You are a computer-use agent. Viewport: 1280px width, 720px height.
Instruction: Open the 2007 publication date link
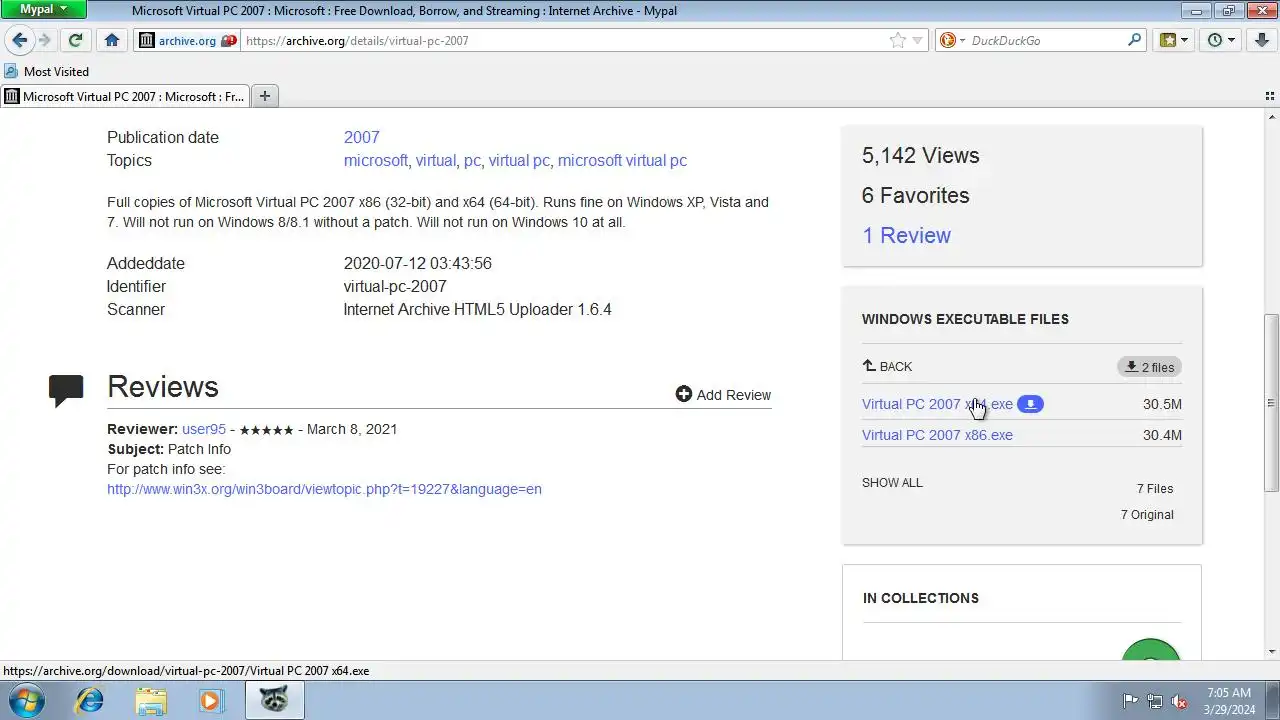coord(362,137)
